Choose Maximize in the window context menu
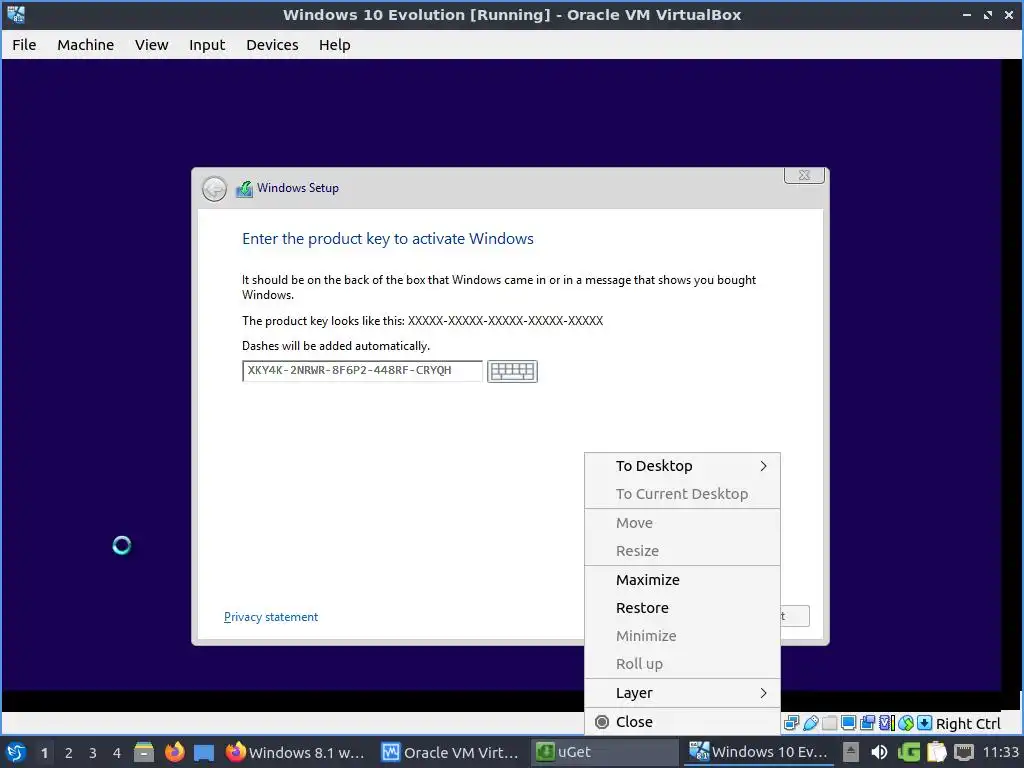Viewport: 1024px width, 768px height. (682, 580)
